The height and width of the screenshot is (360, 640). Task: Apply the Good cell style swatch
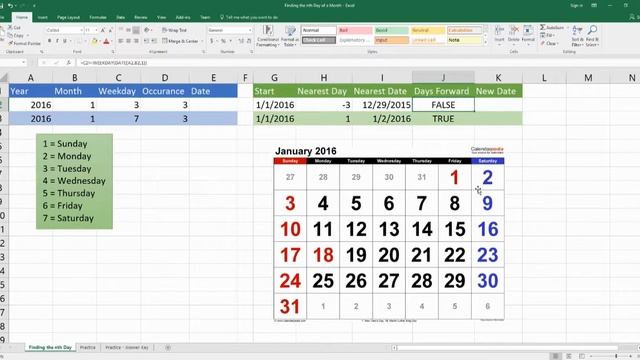[x=391, y=30]
